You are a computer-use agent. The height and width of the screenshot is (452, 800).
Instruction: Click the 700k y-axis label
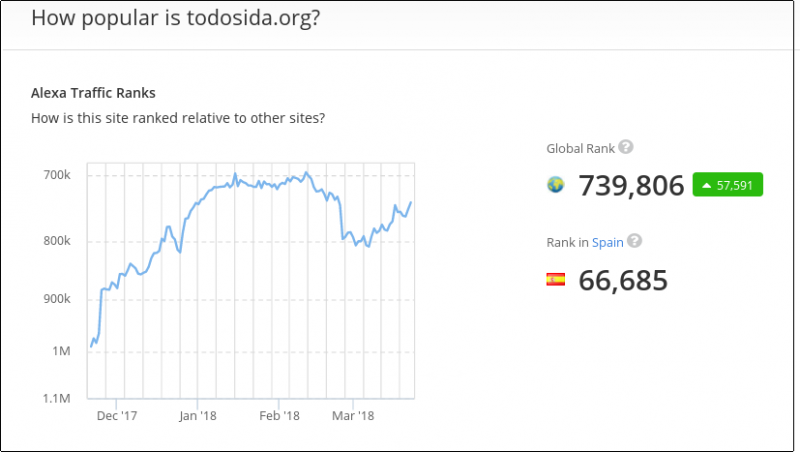pyautogui.click(x=56, y=176)
